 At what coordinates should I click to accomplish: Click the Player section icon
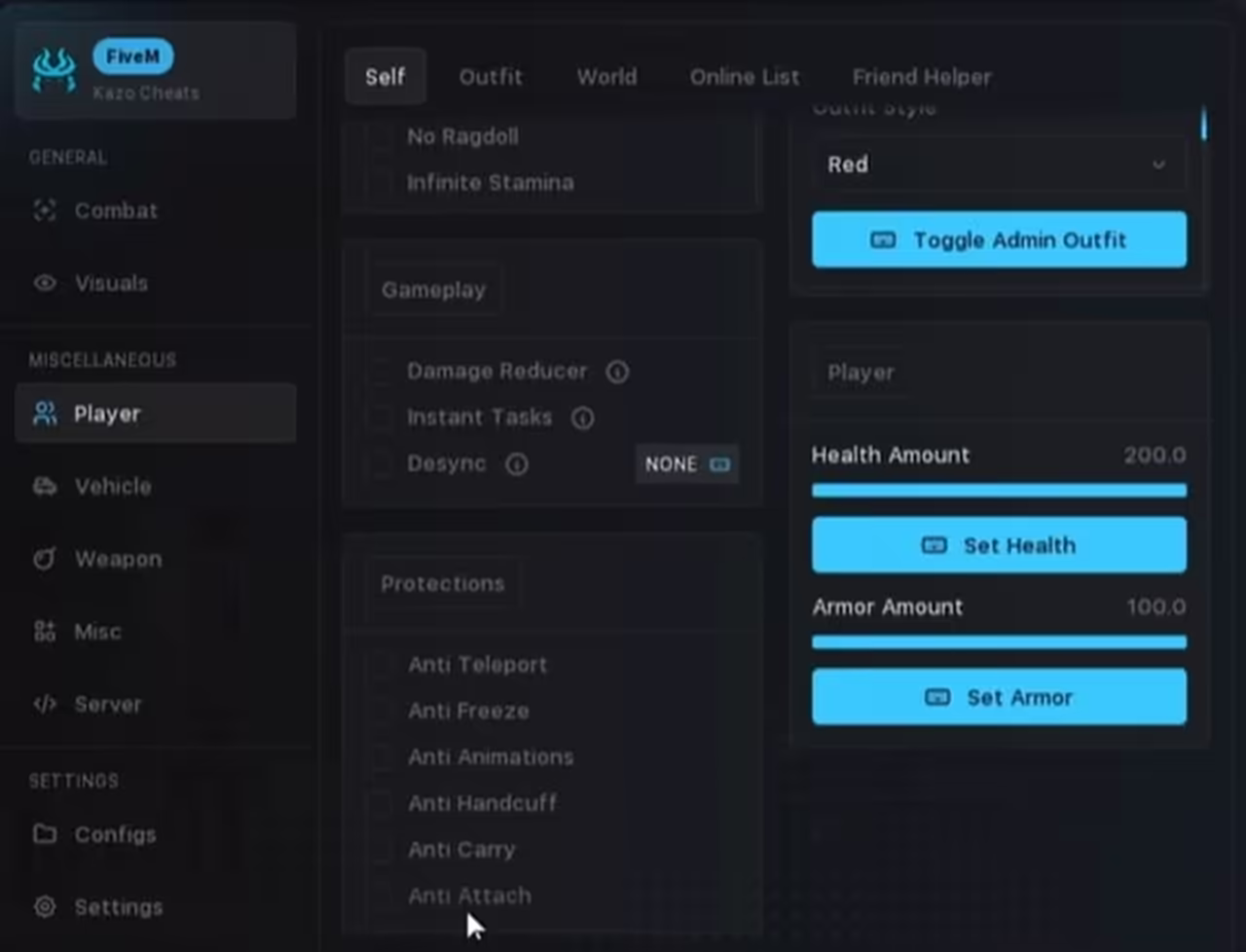tap(43, 413)
